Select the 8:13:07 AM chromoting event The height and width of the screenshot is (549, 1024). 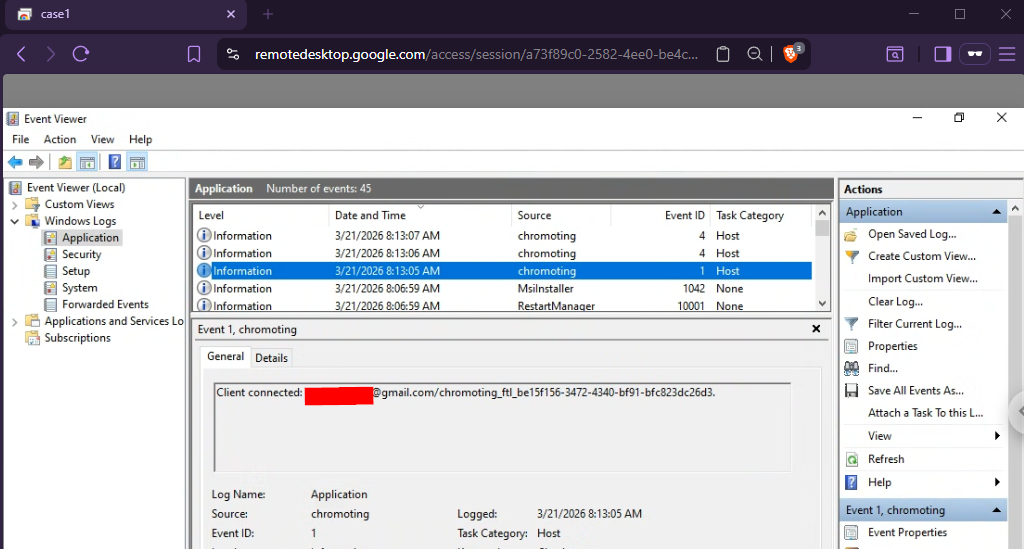coord(503,236)
